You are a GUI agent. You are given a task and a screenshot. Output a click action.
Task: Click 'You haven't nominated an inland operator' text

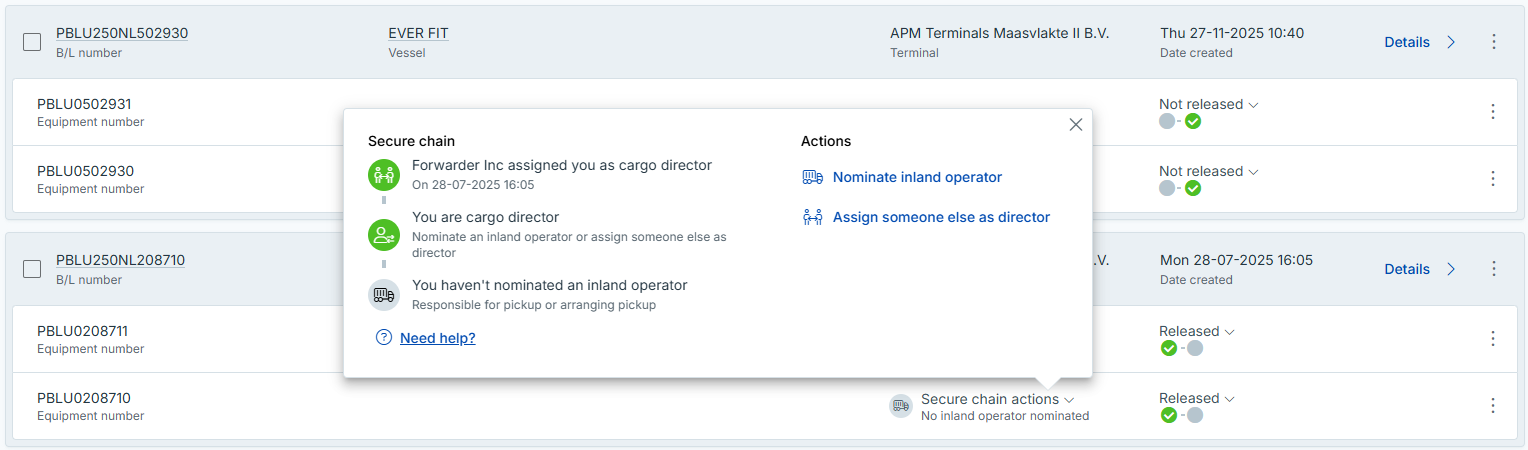(550, 285)
